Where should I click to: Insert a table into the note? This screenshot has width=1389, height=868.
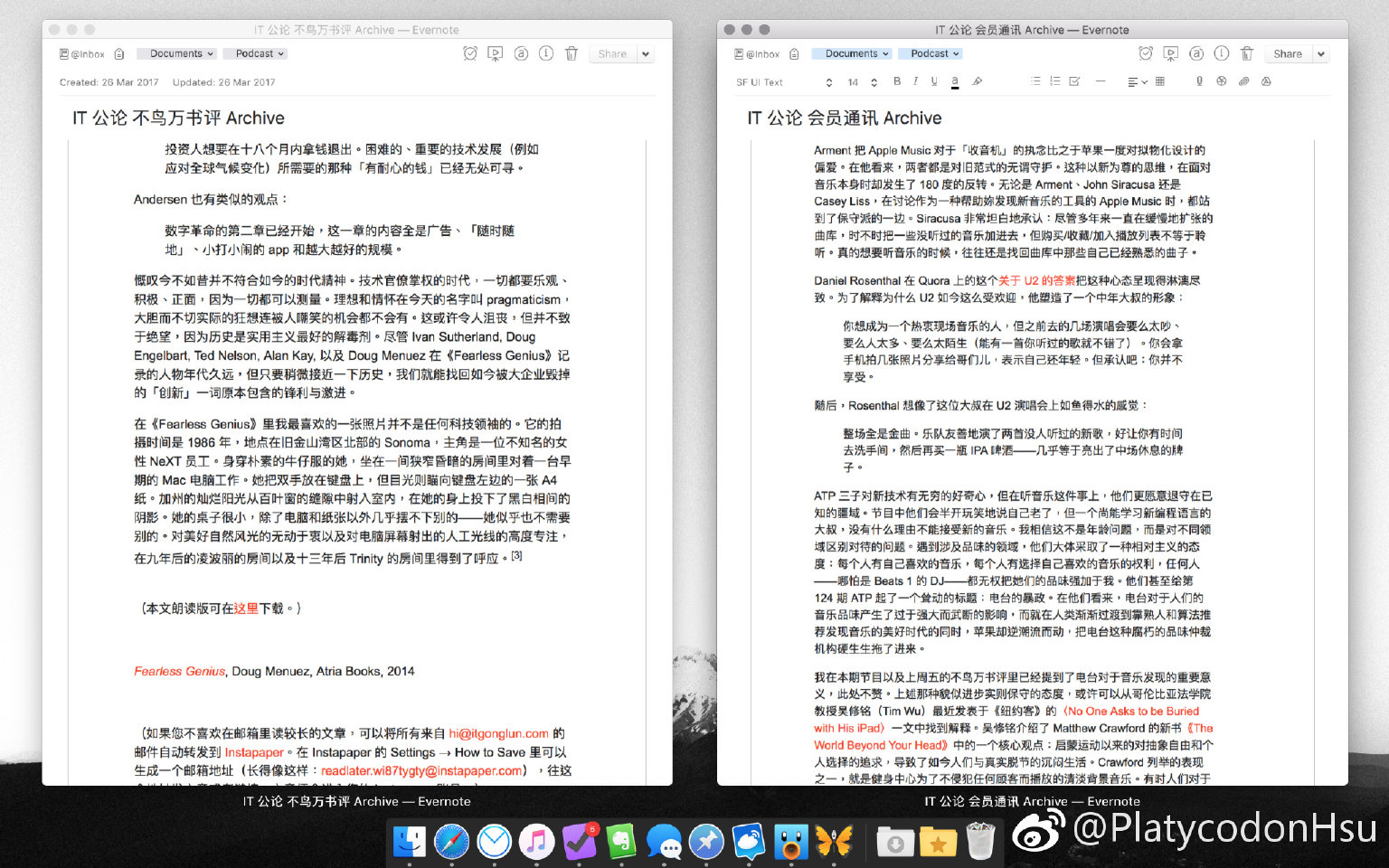pyautogui.click(x=1160, y=81)
